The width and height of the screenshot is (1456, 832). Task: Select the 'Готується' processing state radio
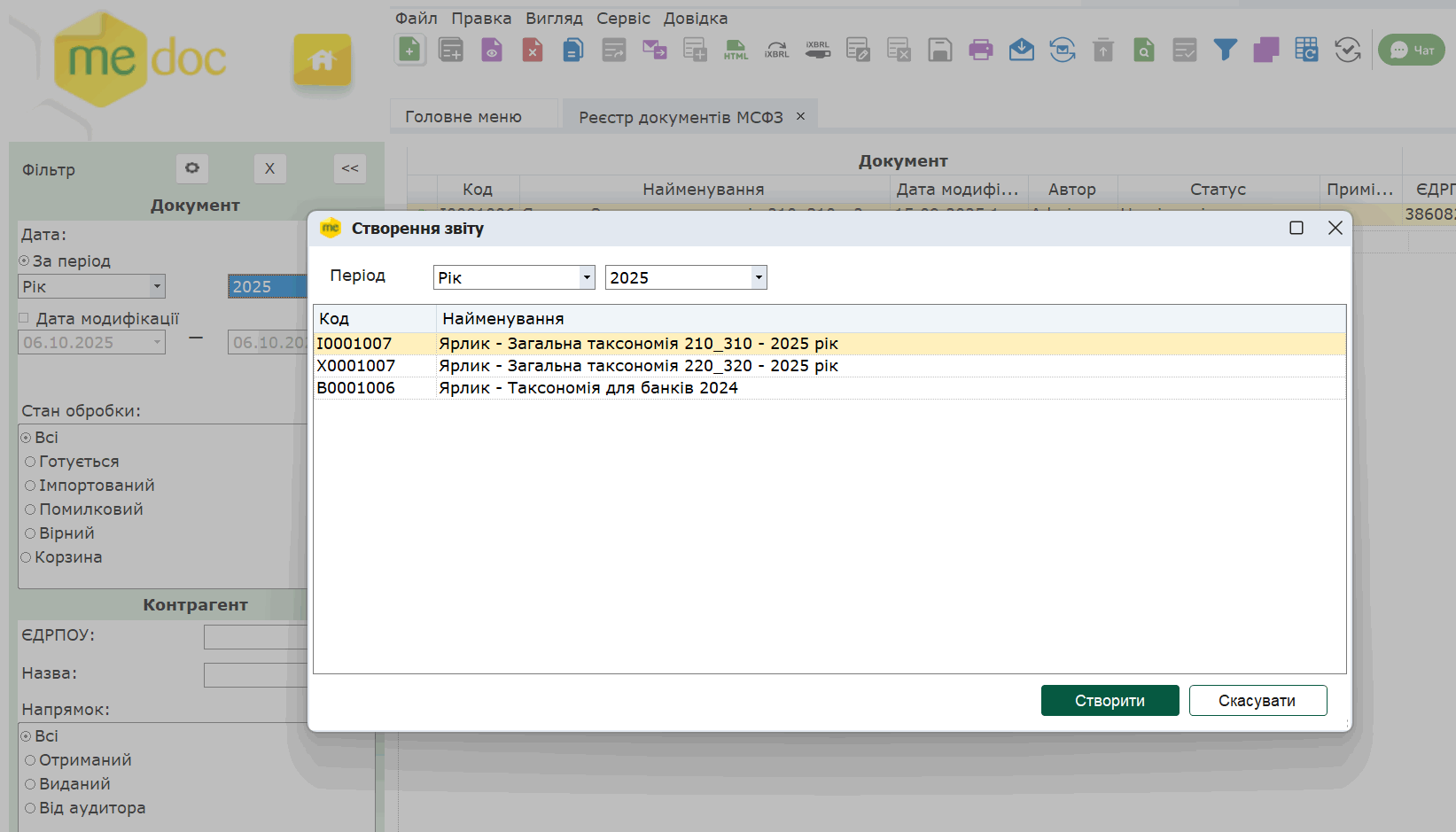click(x=30, y=462)
